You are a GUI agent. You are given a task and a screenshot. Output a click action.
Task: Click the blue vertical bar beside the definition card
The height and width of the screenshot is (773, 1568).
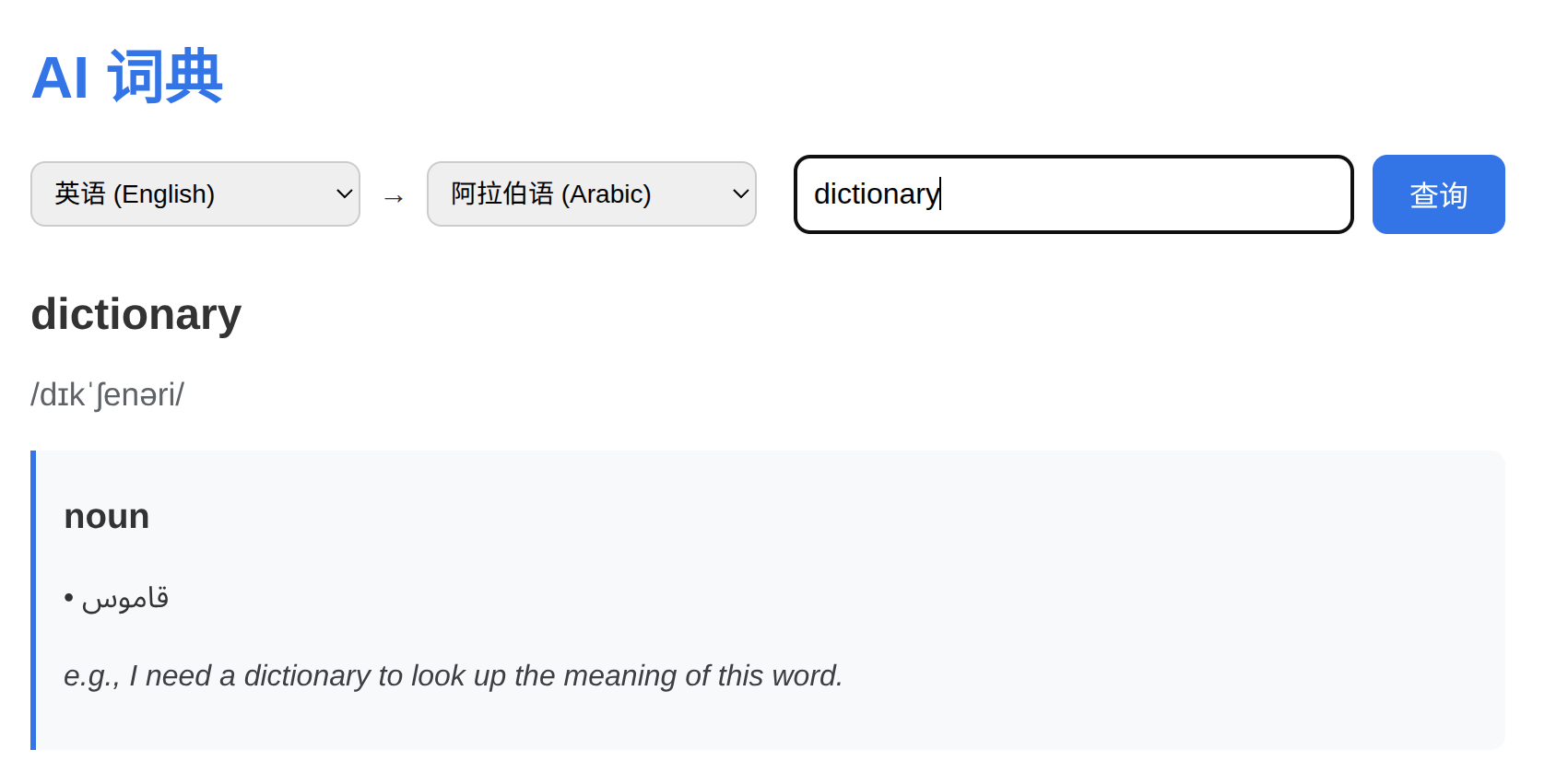click(x=35, y=599)
